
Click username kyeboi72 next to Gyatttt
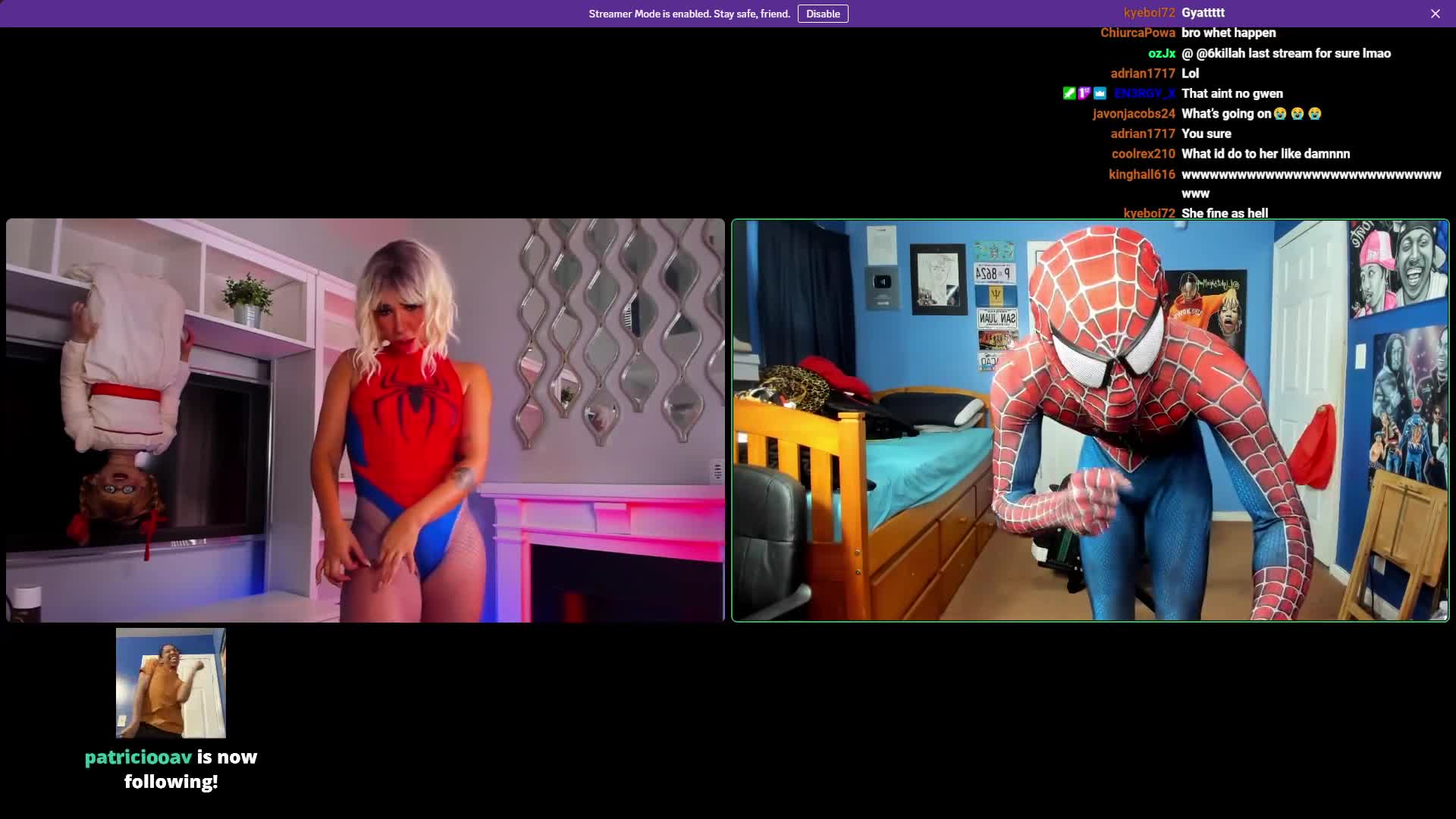[x=1149, y=13]
